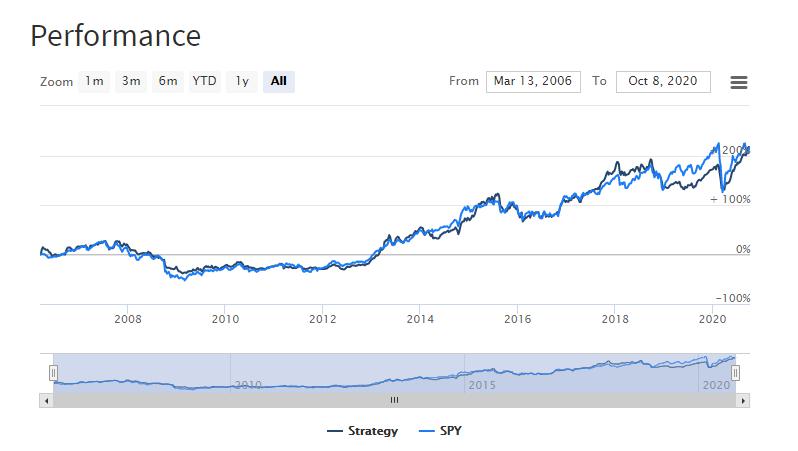Switch zoom to YTD
Image resolution: width=798 pixels, height=451 pixels.
[x=205, y=81]
